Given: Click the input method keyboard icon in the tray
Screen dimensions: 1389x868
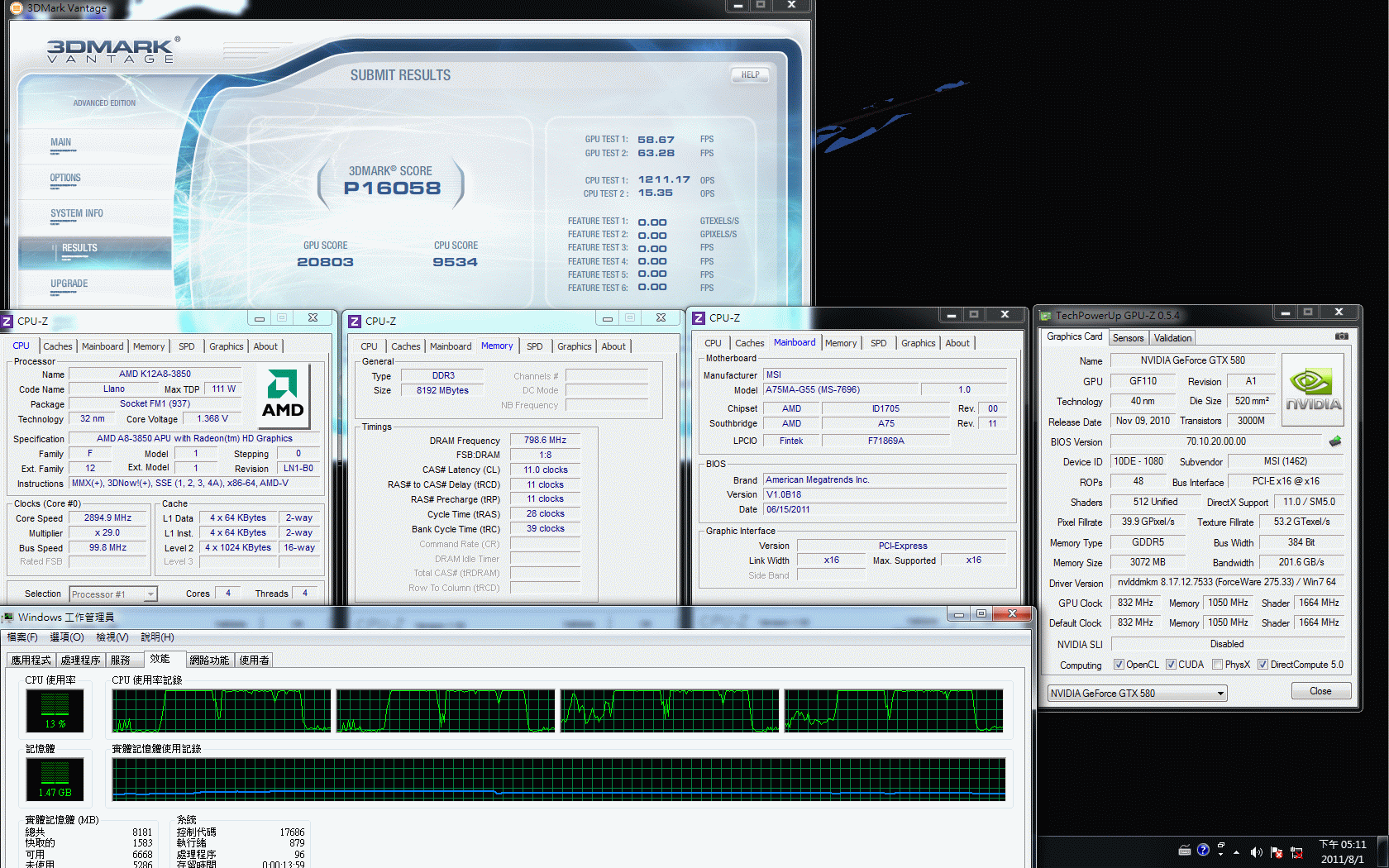Looking at the screenshot, I should [x=1185, y=850].
